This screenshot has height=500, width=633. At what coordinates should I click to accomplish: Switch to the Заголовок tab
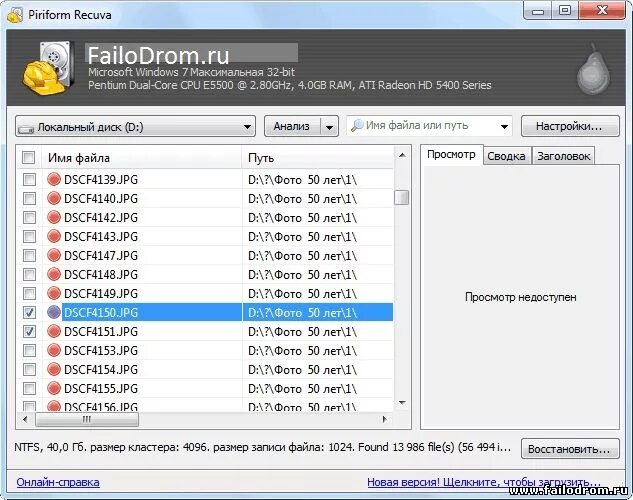(x=564, y=156)
